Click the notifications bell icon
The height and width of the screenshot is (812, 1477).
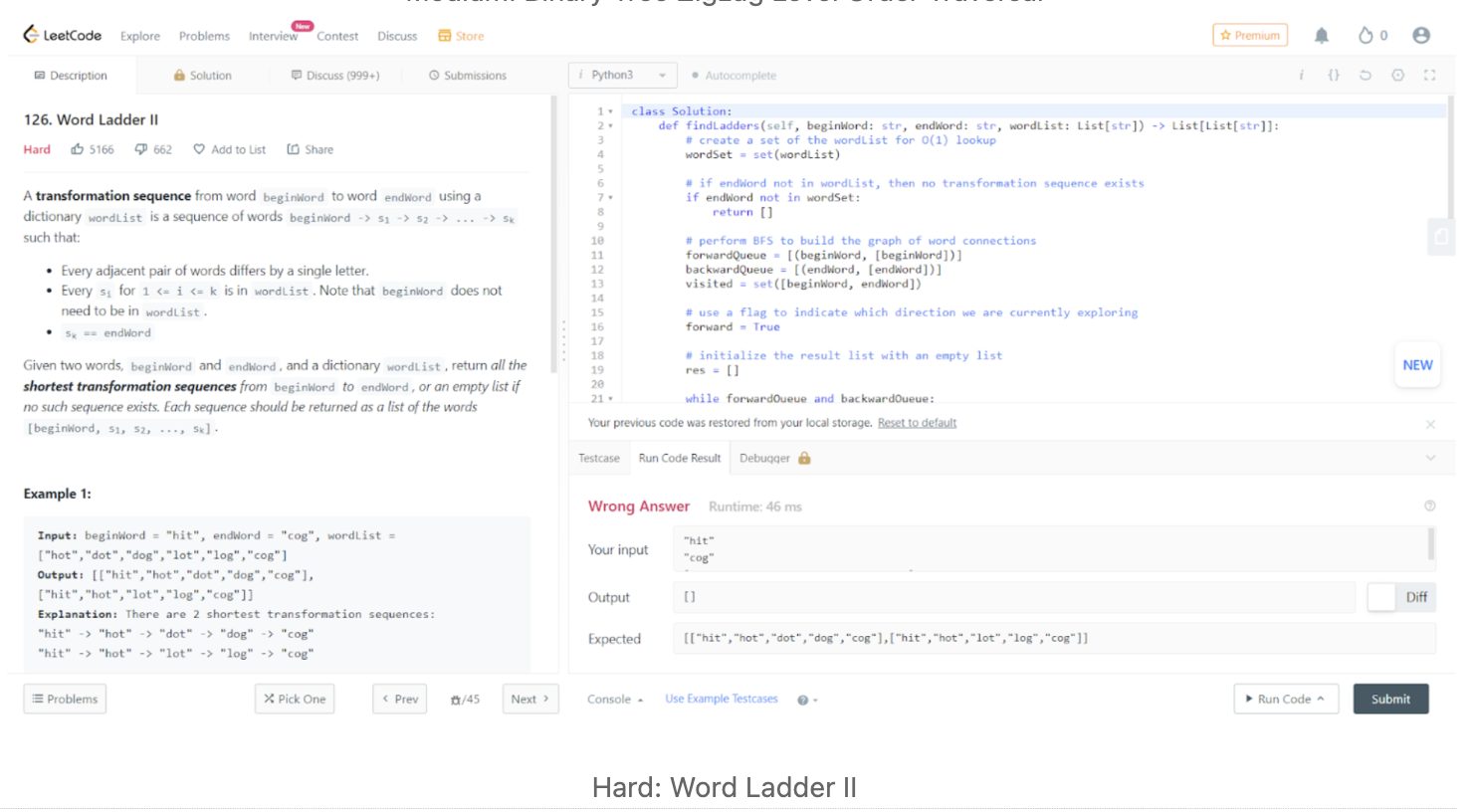(x=1321, y=36)
